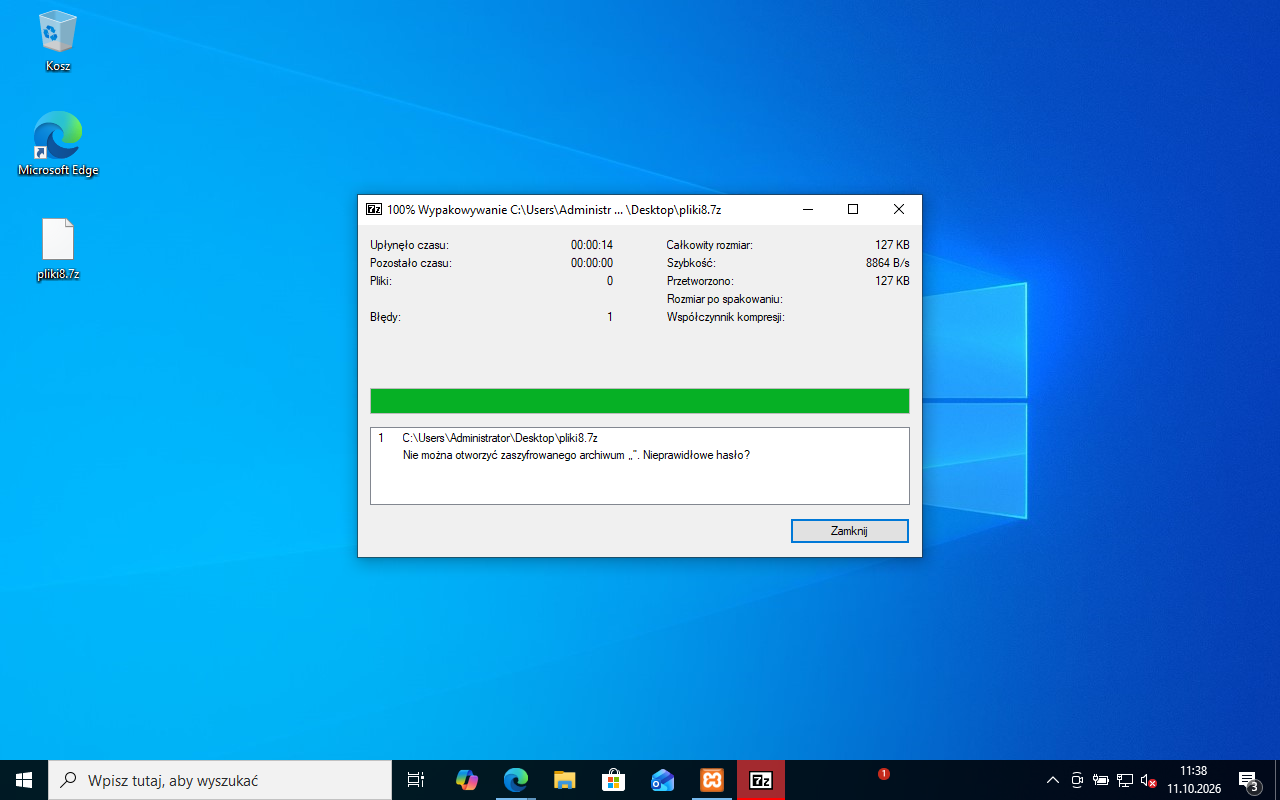Click the muted volume tray icon

pyautogui.click(x=1149, y=780)
